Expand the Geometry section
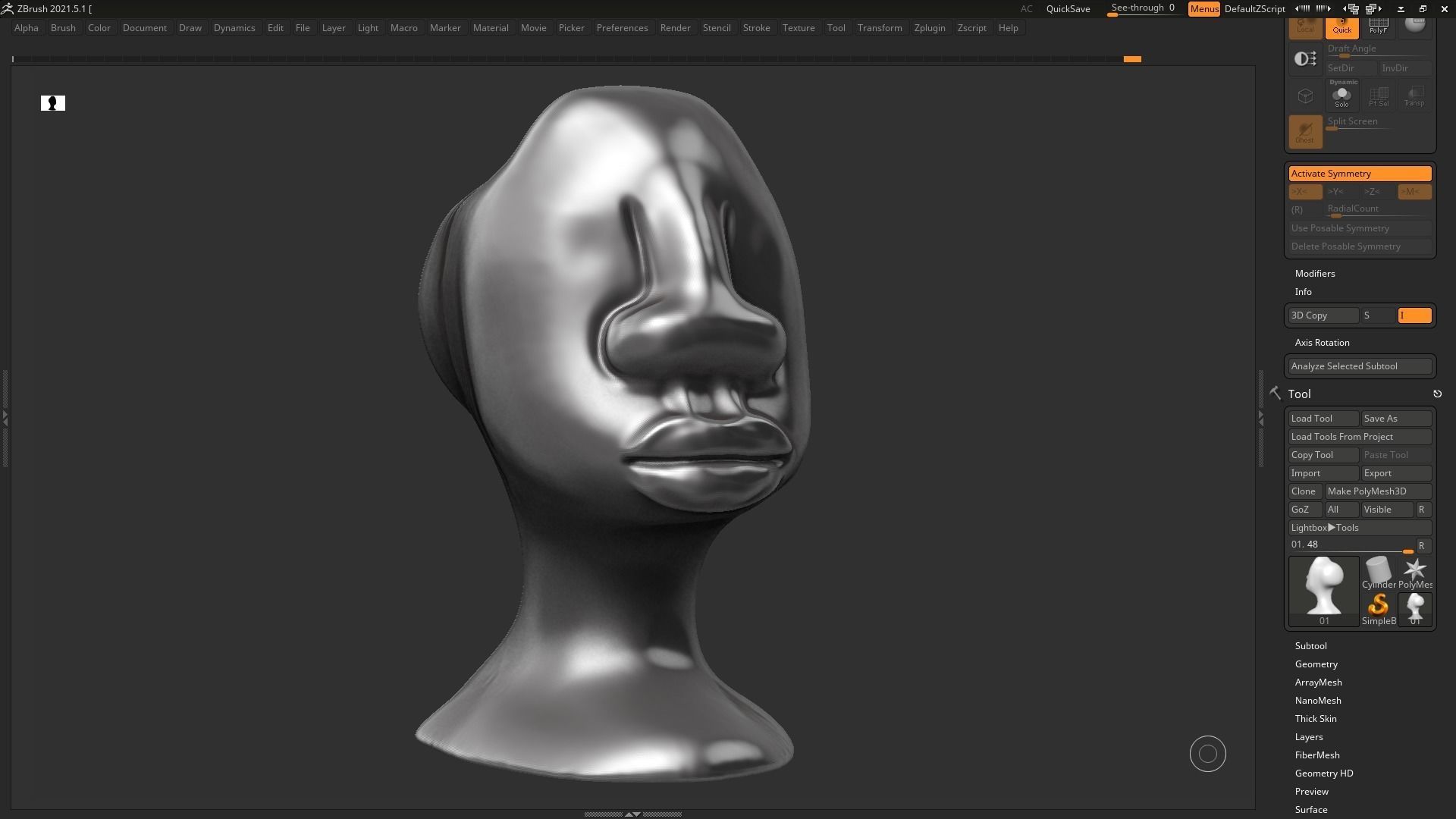 [1316, 664]
